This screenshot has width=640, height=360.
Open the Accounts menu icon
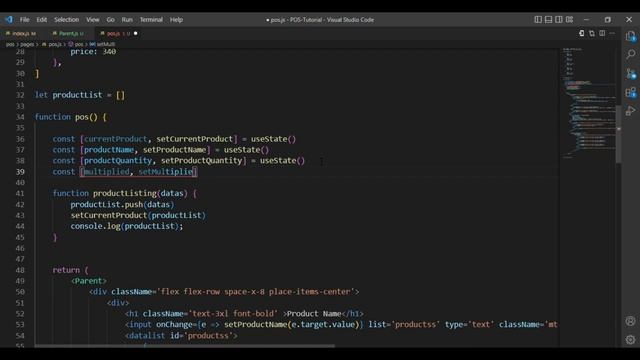click(x=631, y=321)
